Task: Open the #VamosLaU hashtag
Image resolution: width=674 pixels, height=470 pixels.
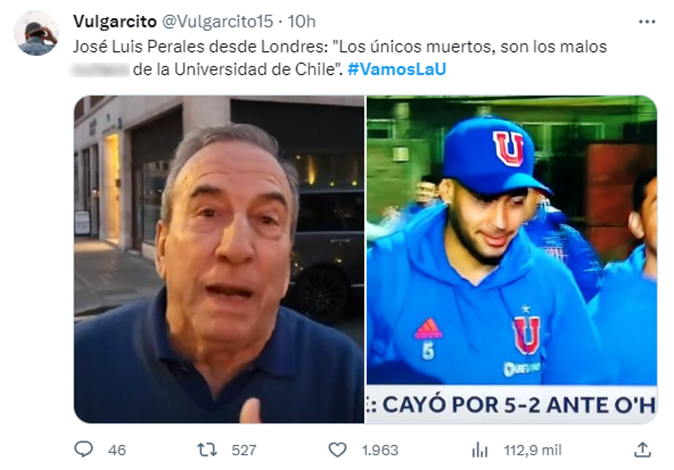Action: click(x=397, y=69)
